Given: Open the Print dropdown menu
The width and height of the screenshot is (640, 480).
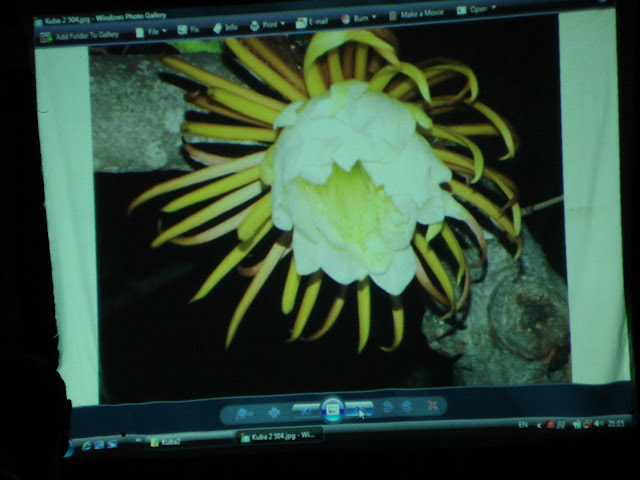Looking at the screenshot, I should (x=267, y=25).
